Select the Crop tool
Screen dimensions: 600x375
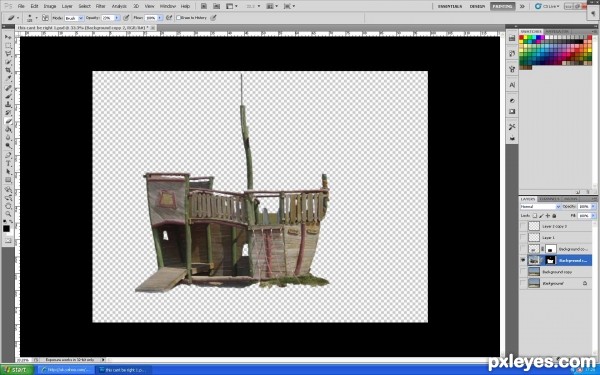tap(8, 70)
